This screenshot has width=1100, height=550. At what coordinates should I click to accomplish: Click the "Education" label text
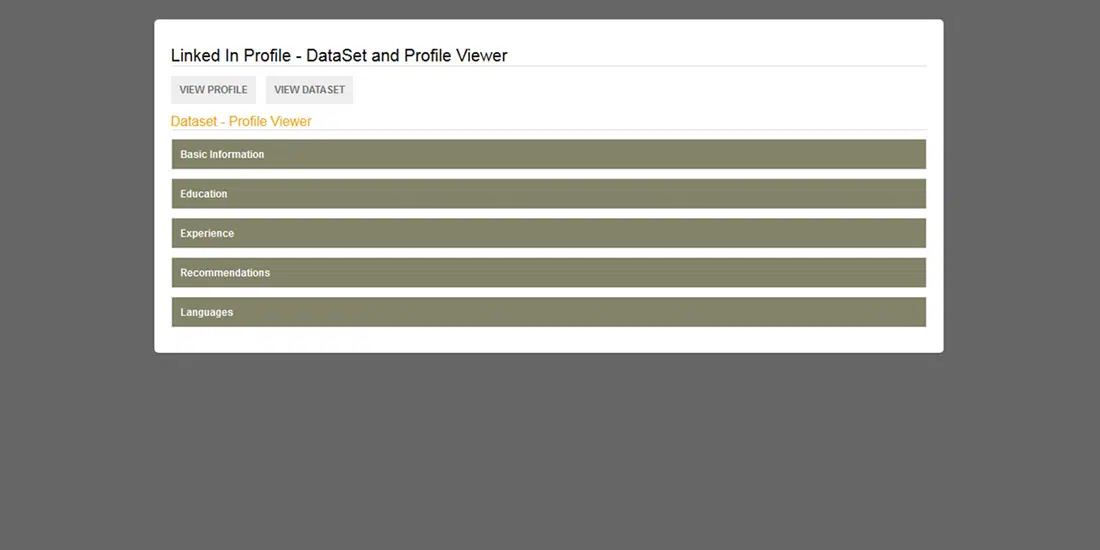[204, 194]
